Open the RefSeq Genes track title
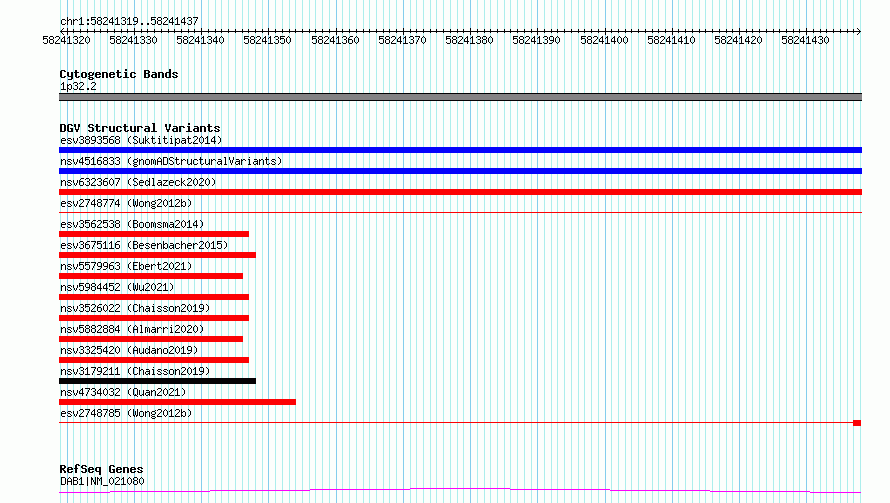The width and height of the screenshot is (890, 503). pos(101,469)
